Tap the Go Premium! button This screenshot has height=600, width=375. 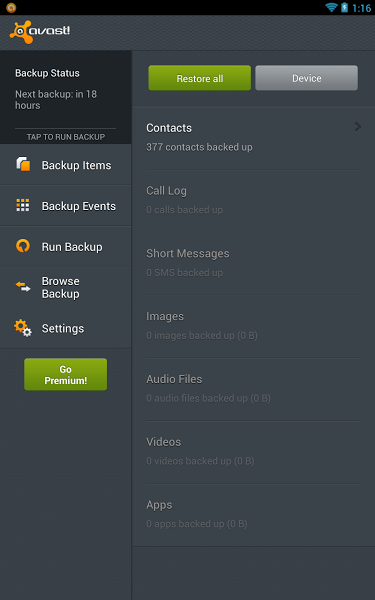pos(65,375)
